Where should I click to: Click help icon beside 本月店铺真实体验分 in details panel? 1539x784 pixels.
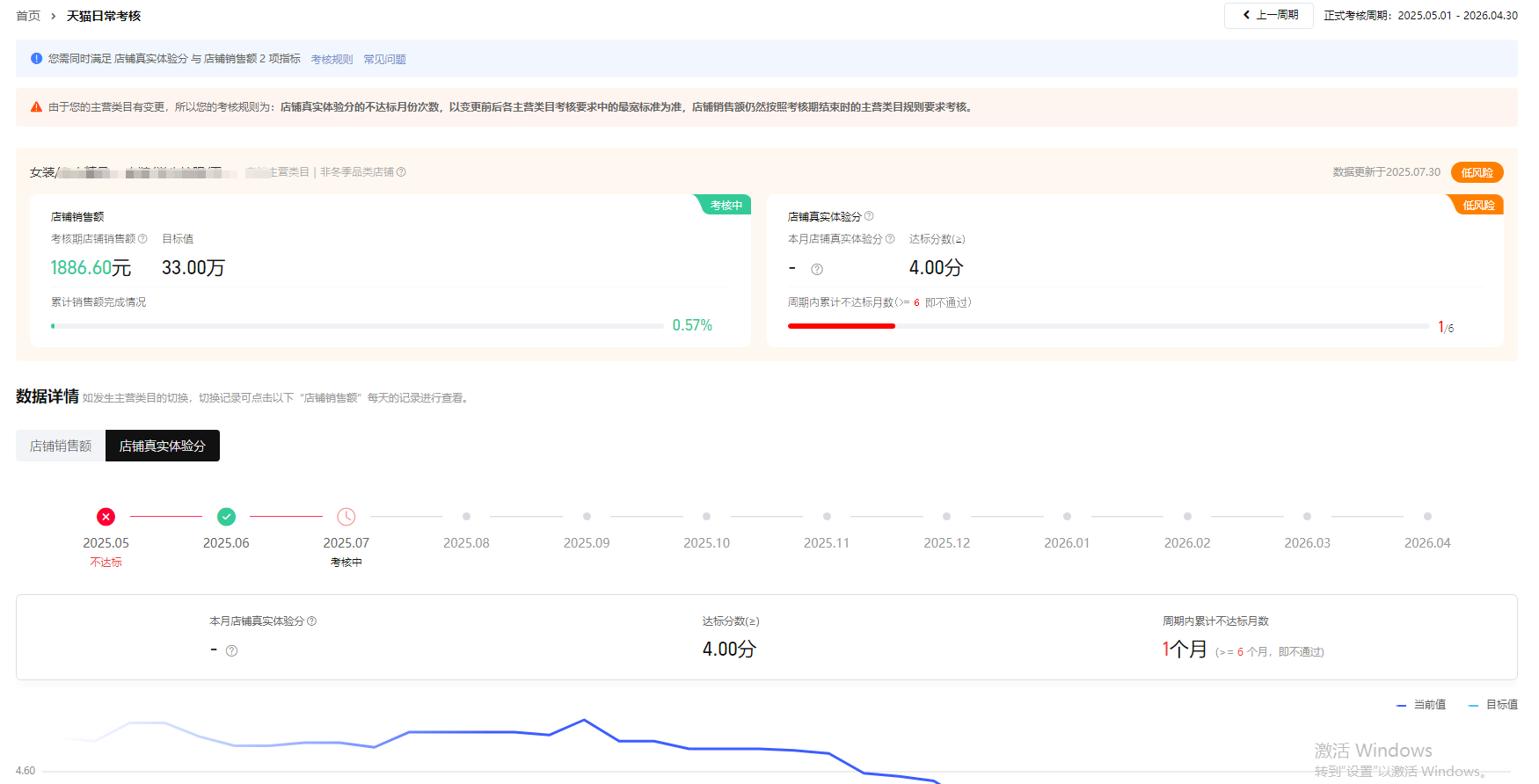click(x=311, y=621)
